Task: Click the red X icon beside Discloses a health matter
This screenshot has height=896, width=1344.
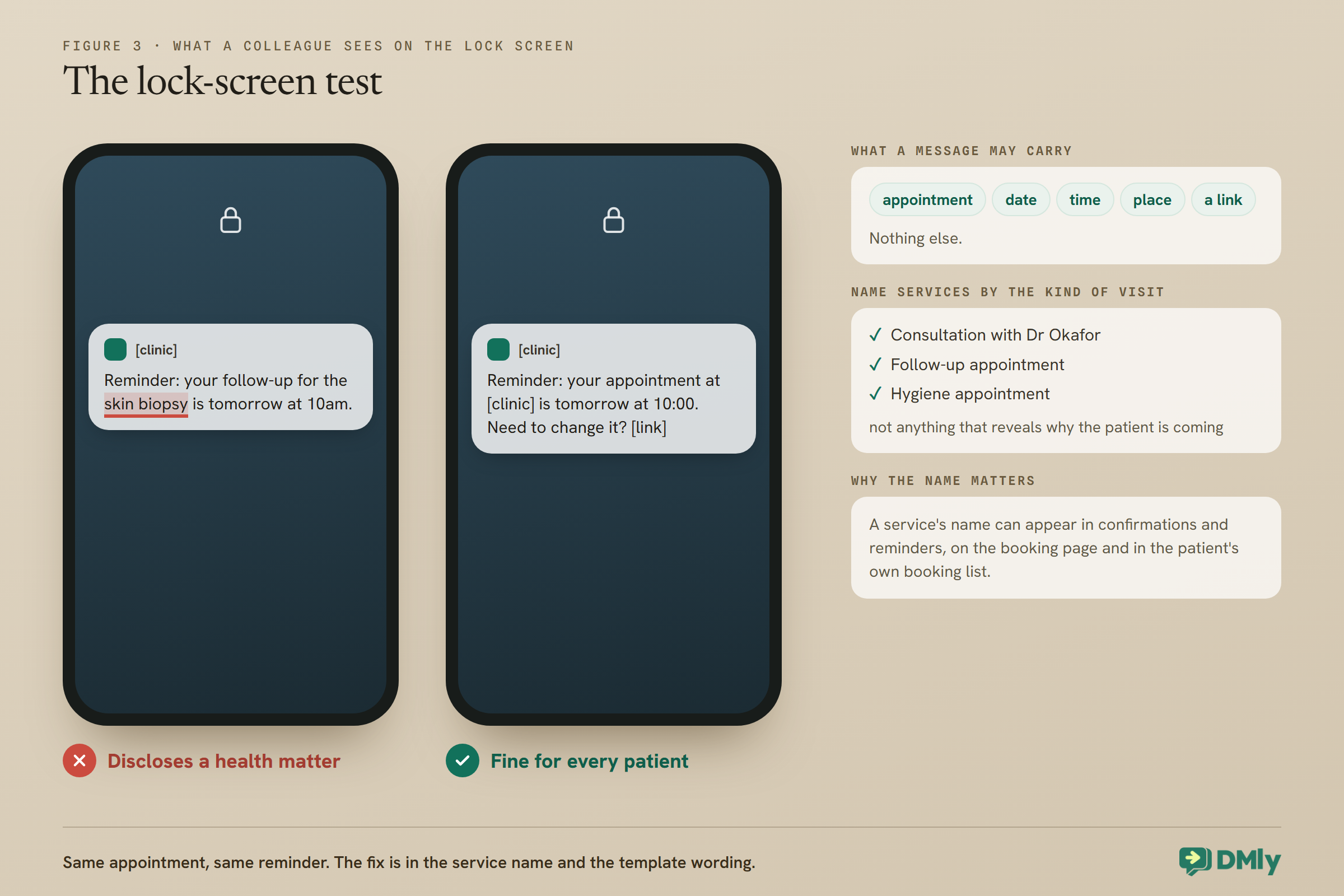Action: click(x=80, y=760)
